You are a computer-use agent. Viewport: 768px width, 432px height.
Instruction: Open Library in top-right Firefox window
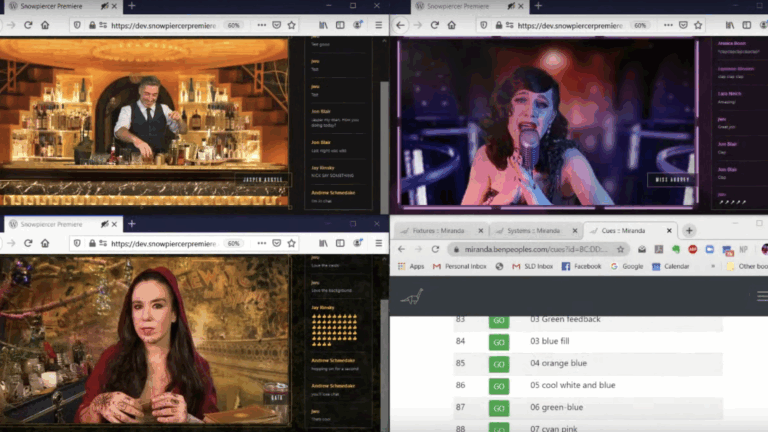click(730, 25)
